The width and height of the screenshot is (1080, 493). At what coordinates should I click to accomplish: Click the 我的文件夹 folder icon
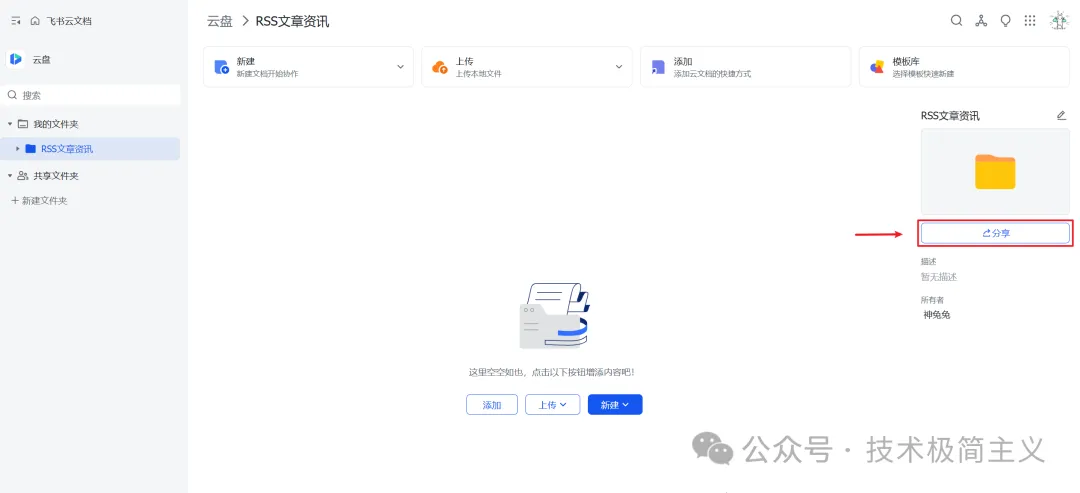pos(23,124)
